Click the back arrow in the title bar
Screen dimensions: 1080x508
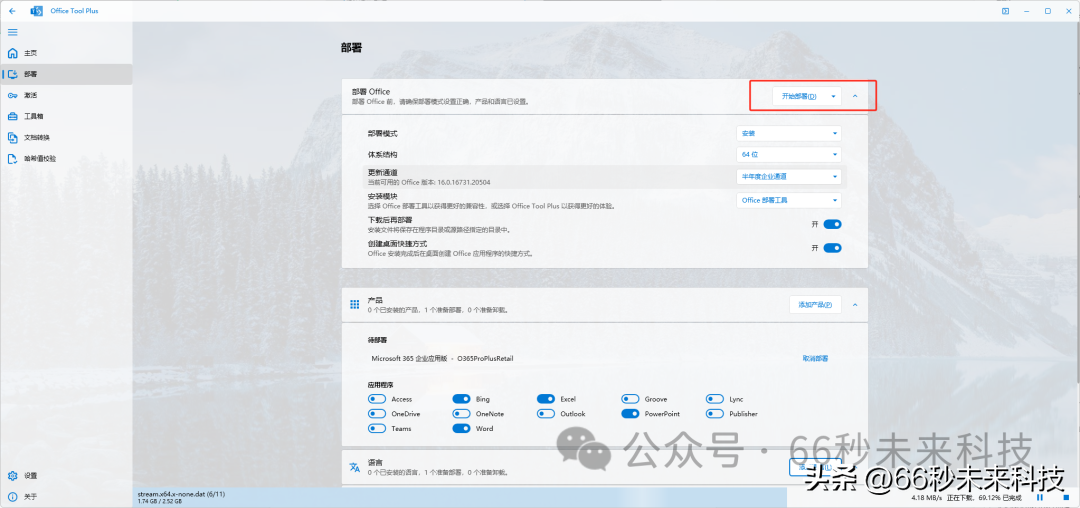(12, 11)
